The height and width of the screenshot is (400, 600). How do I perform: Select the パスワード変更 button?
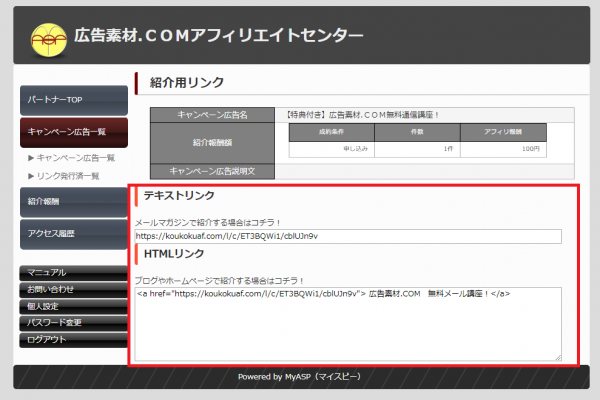pos(73,323)
